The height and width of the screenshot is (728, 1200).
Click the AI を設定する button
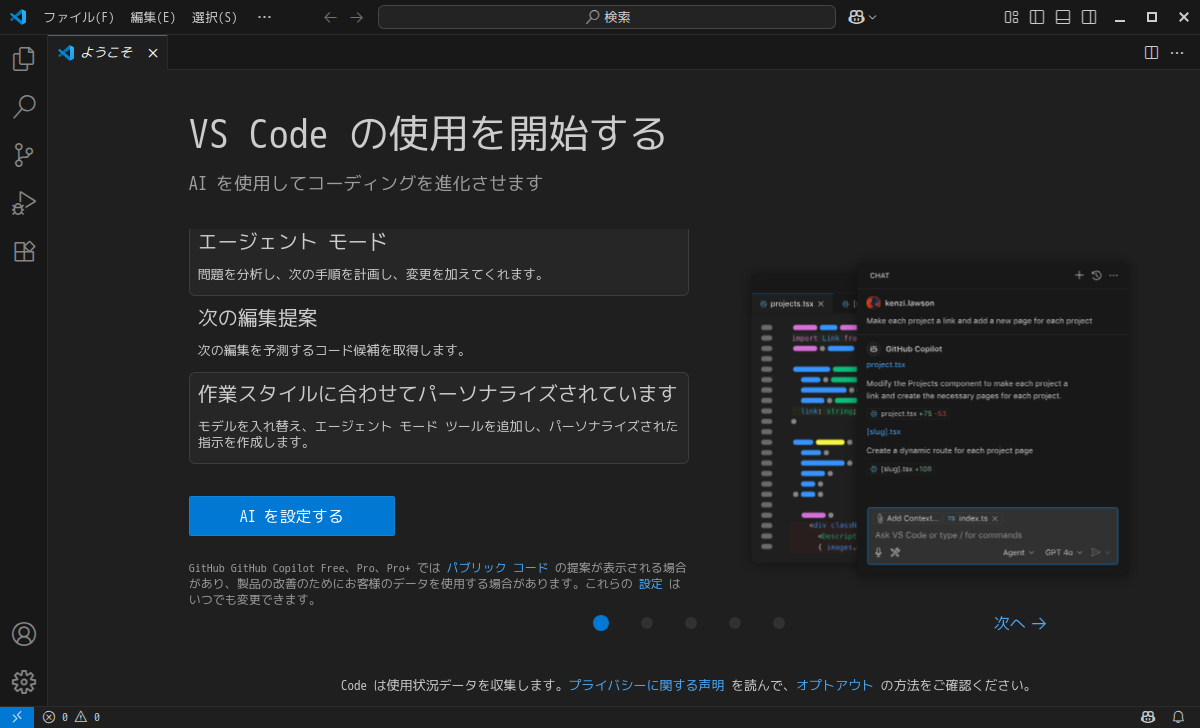[292, 516]
